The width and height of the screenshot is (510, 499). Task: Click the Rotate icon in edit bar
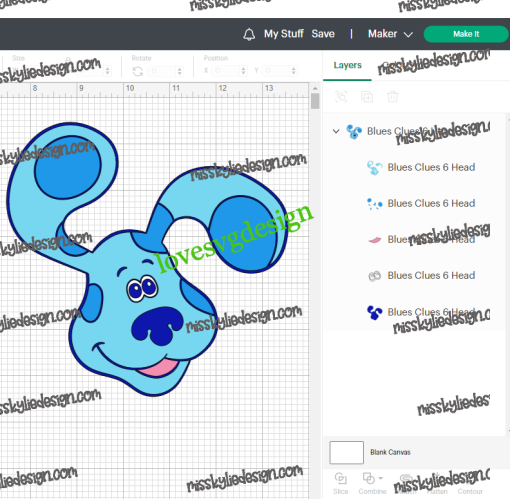[x=138, y=71]
